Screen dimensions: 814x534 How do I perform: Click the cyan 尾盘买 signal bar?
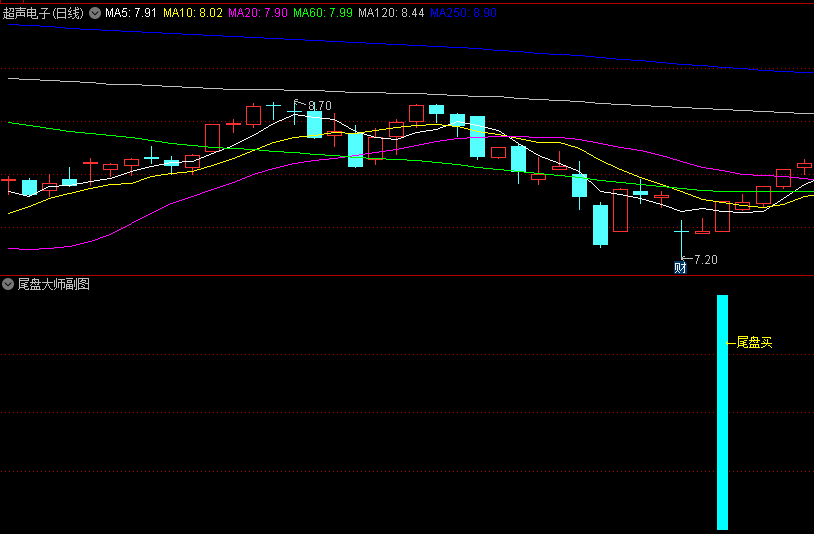pos(722,413)
